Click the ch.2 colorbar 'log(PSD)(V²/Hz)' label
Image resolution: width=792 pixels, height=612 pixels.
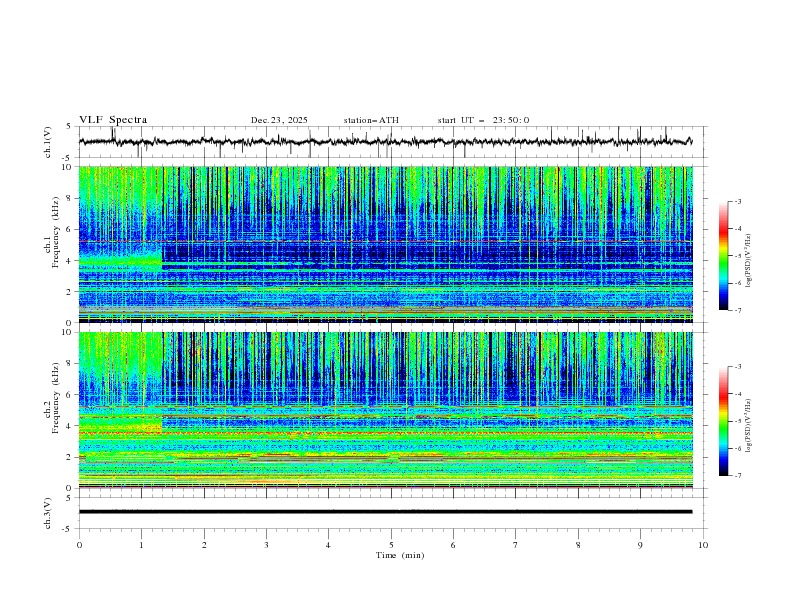[749, 425]
